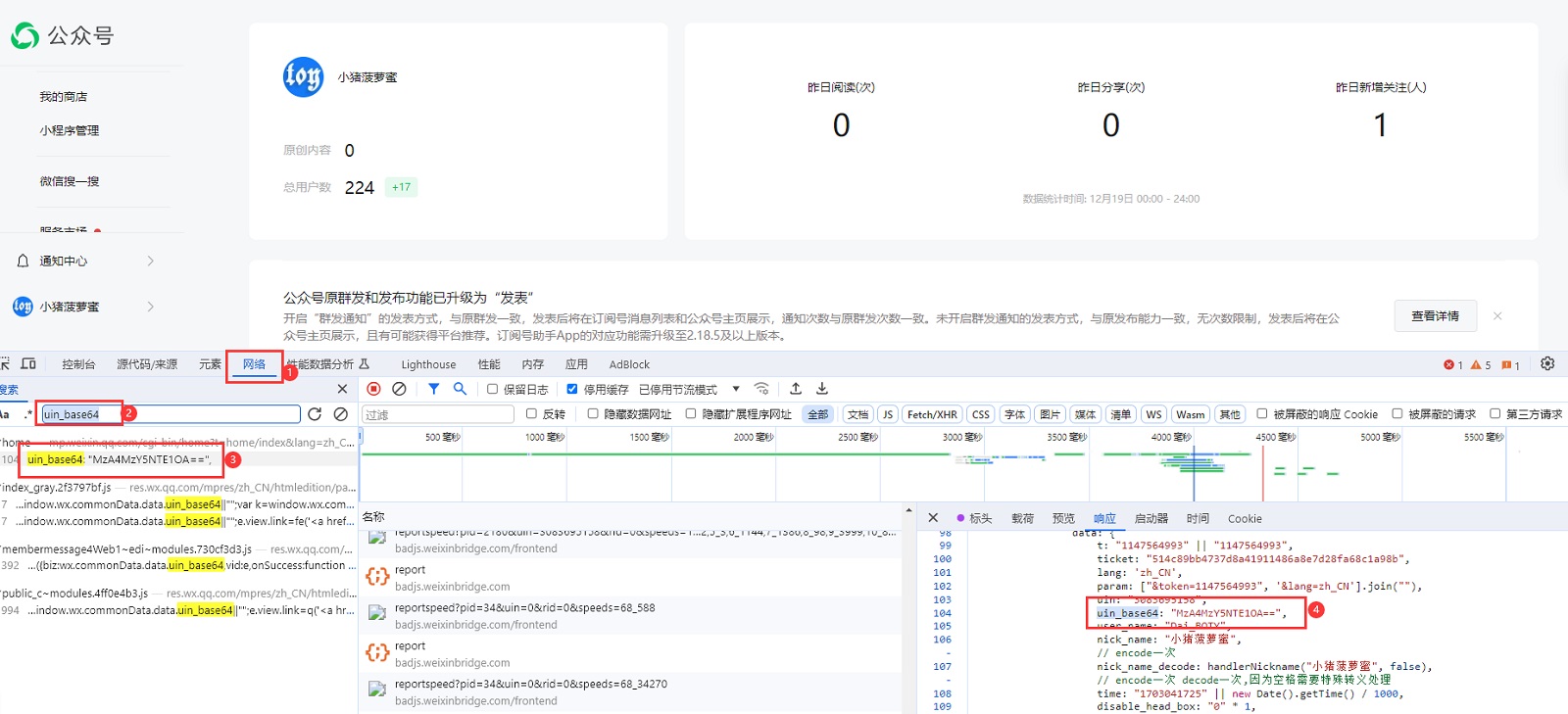Open network conditions wifi icon
The width and height of the screenshot is (1568, 714).
[x=761, y=389]
